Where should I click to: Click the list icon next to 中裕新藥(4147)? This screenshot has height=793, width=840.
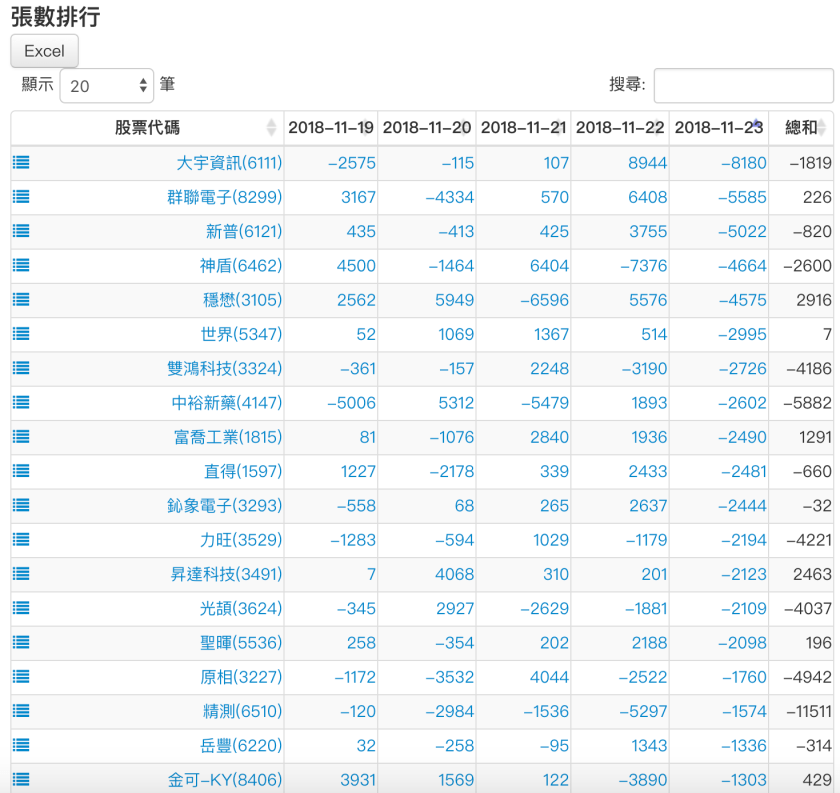coord(20,402)
